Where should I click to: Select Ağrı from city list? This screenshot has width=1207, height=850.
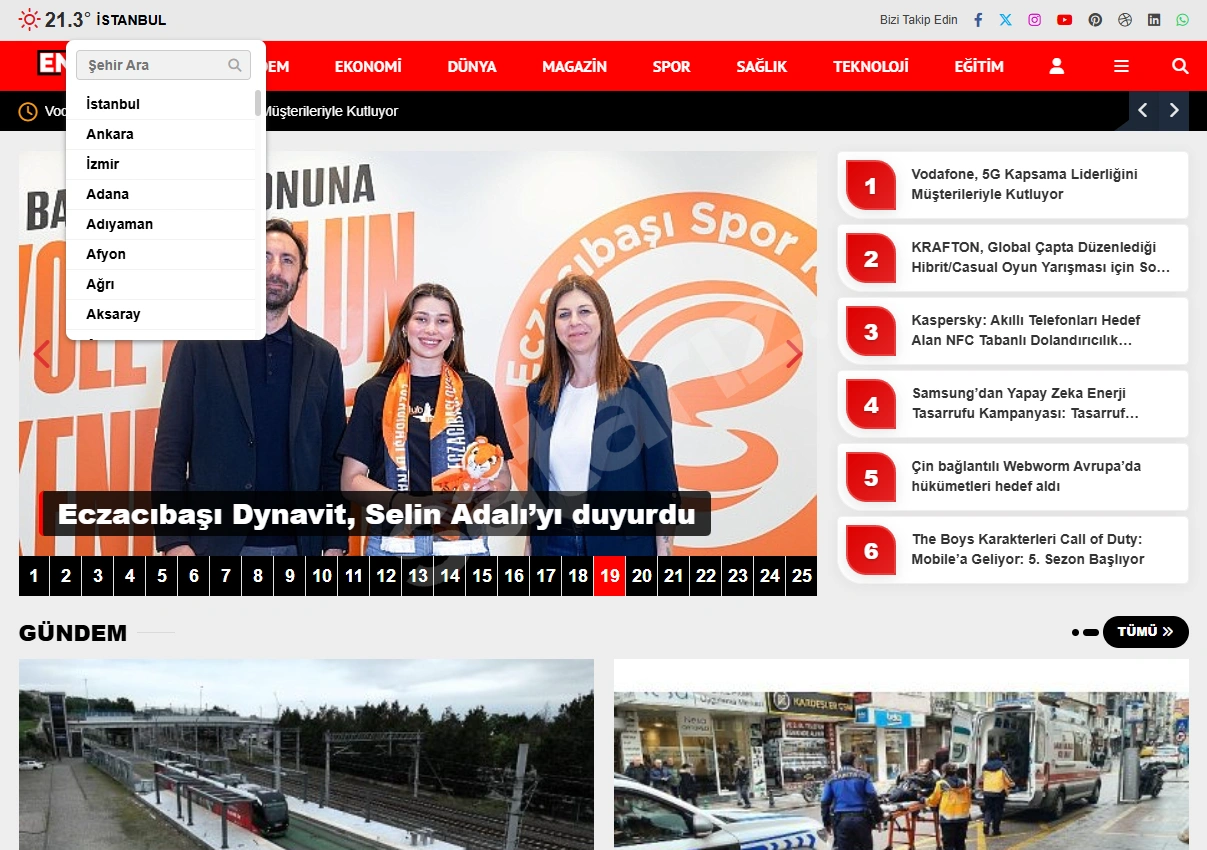[x=161, y=284]
